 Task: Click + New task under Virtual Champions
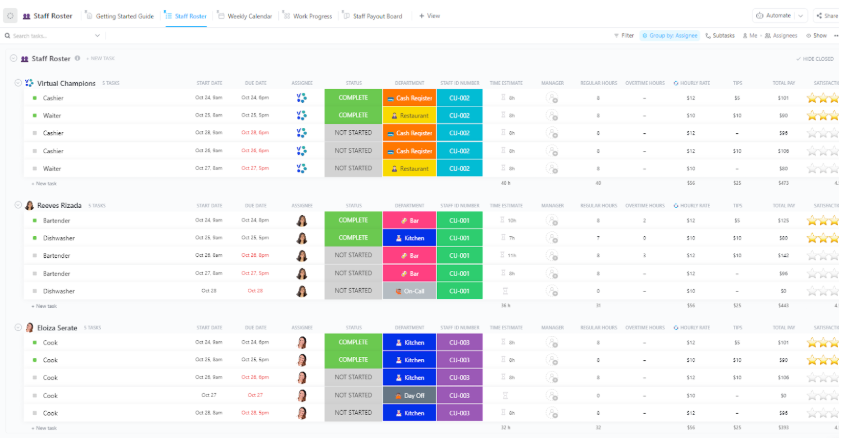[x=45, y=183]
